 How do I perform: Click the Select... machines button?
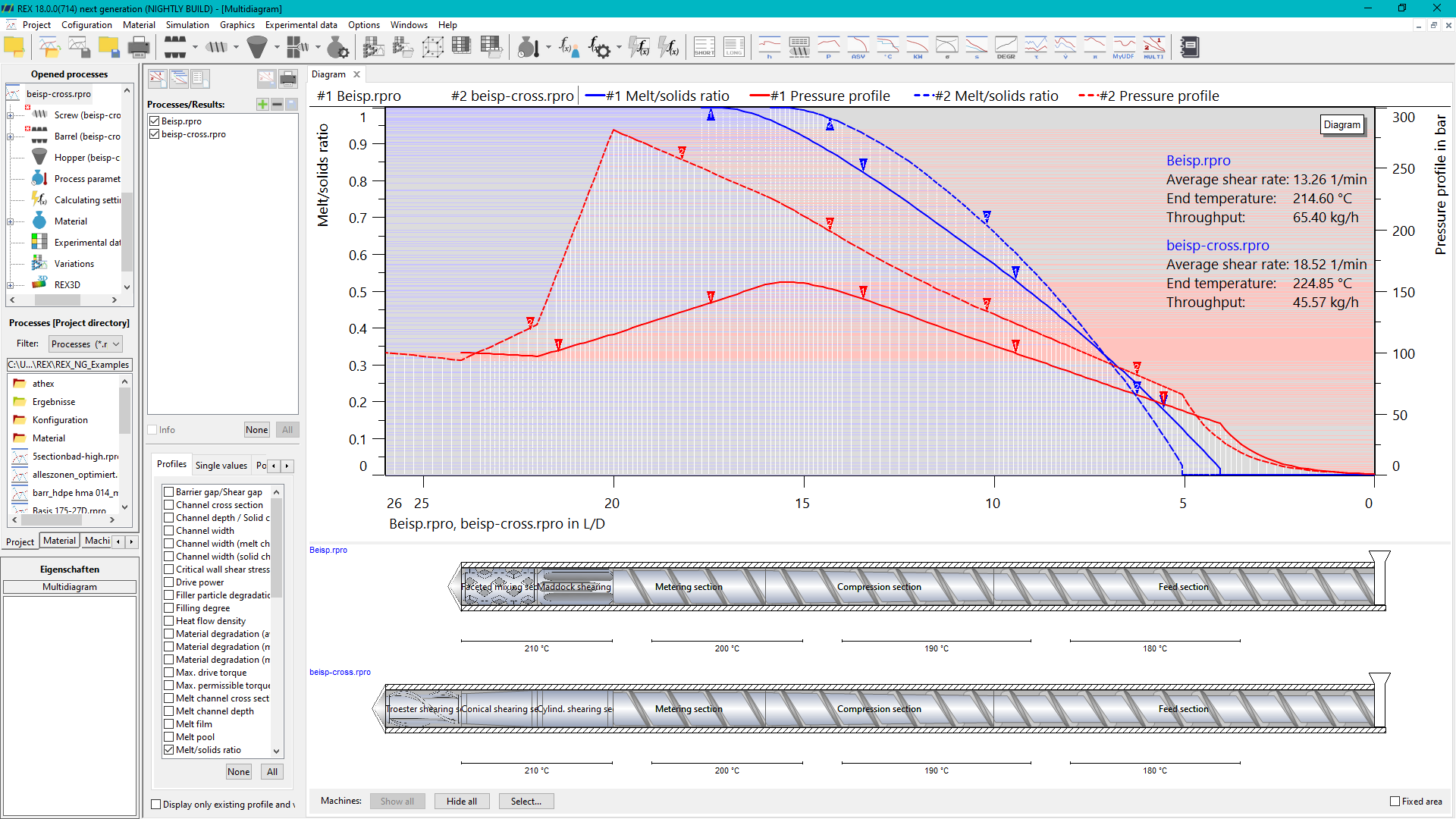pyautogui.click(x=526, y=802)
